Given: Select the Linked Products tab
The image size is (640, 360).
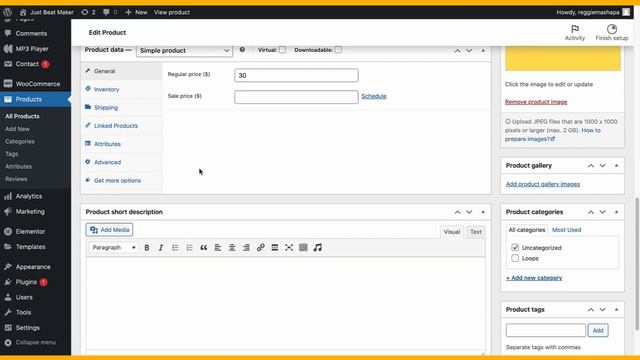Looking at the screenshot, I should (122, 126).
